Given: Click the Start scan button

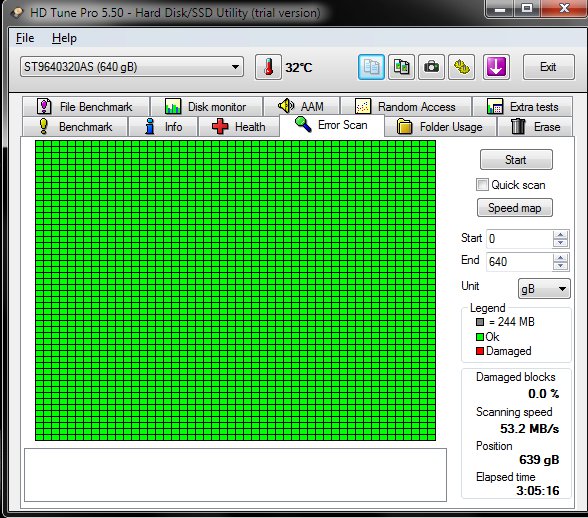Looking at the screenshot, I should (516, 160).
